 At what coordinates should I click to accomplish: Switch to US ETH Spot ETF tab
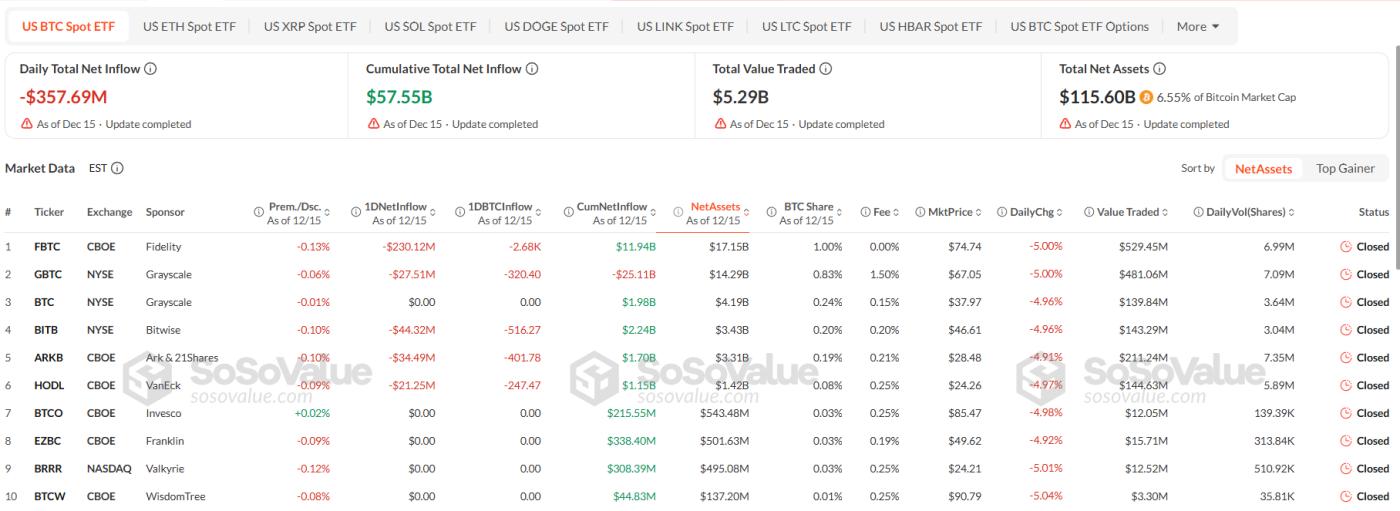(x=189, y=27)
